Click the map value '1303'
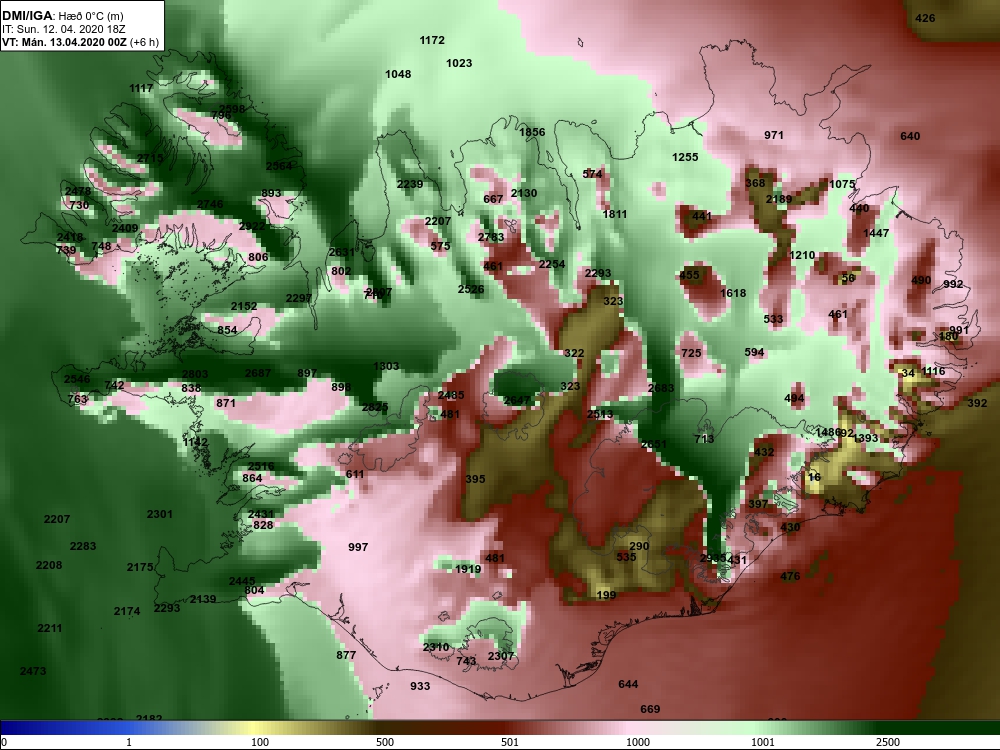Image resolution: width=1000 pixels, height=750 pixels. [x=386, y=366]
